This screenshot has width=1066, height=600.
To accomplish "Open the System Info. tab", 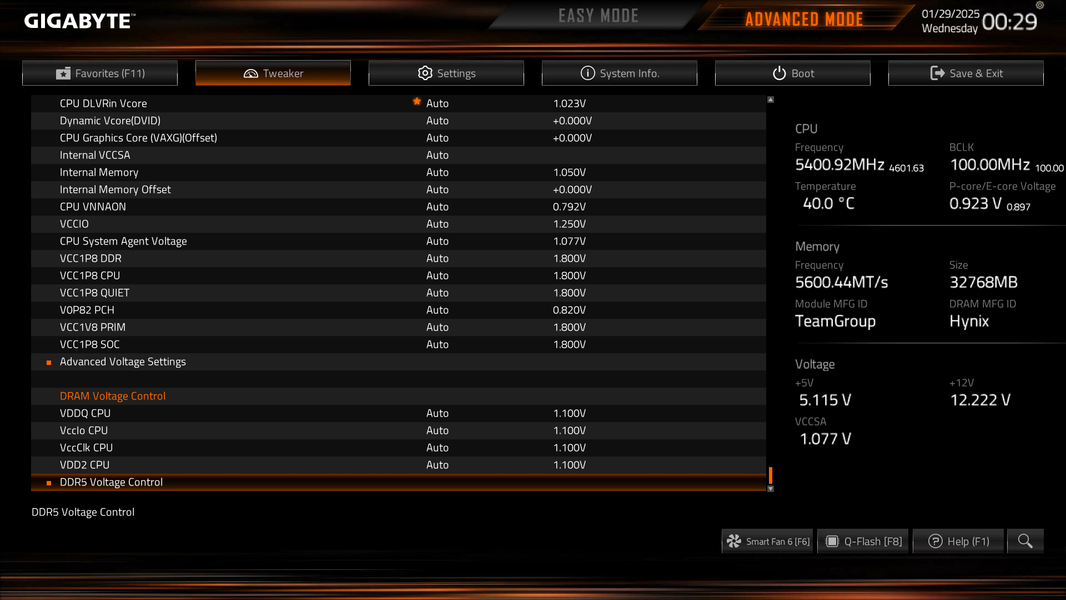I will (x=619, y=73).
